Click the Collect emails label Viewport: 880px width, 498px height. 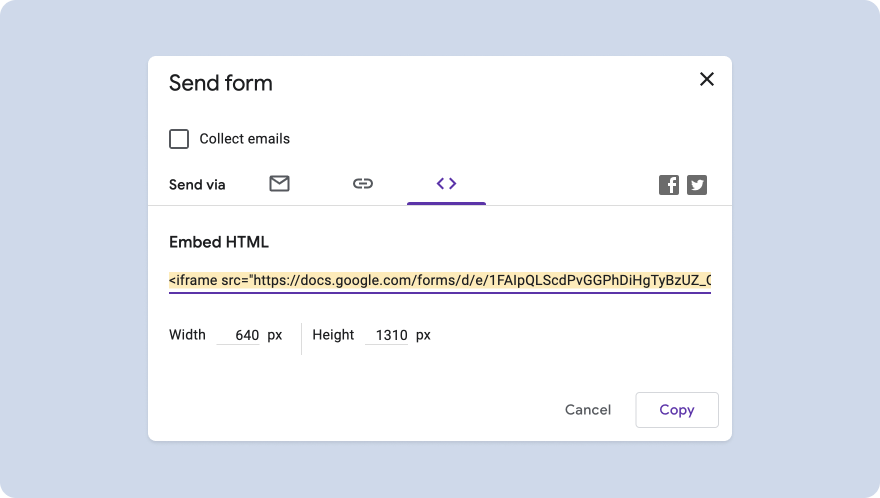[245, 139]
